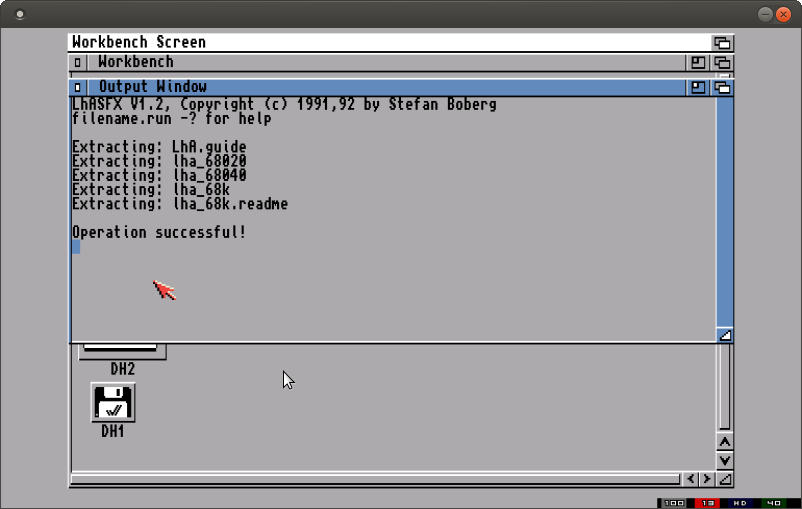Open the DH1 floppy disk icon

click(113, 403)
